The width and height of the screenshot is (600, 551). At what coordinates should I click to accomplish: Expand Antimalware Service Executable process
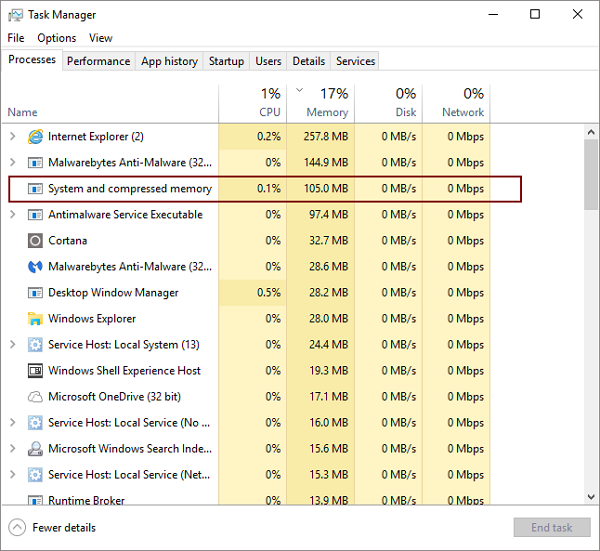coord(13,214)
